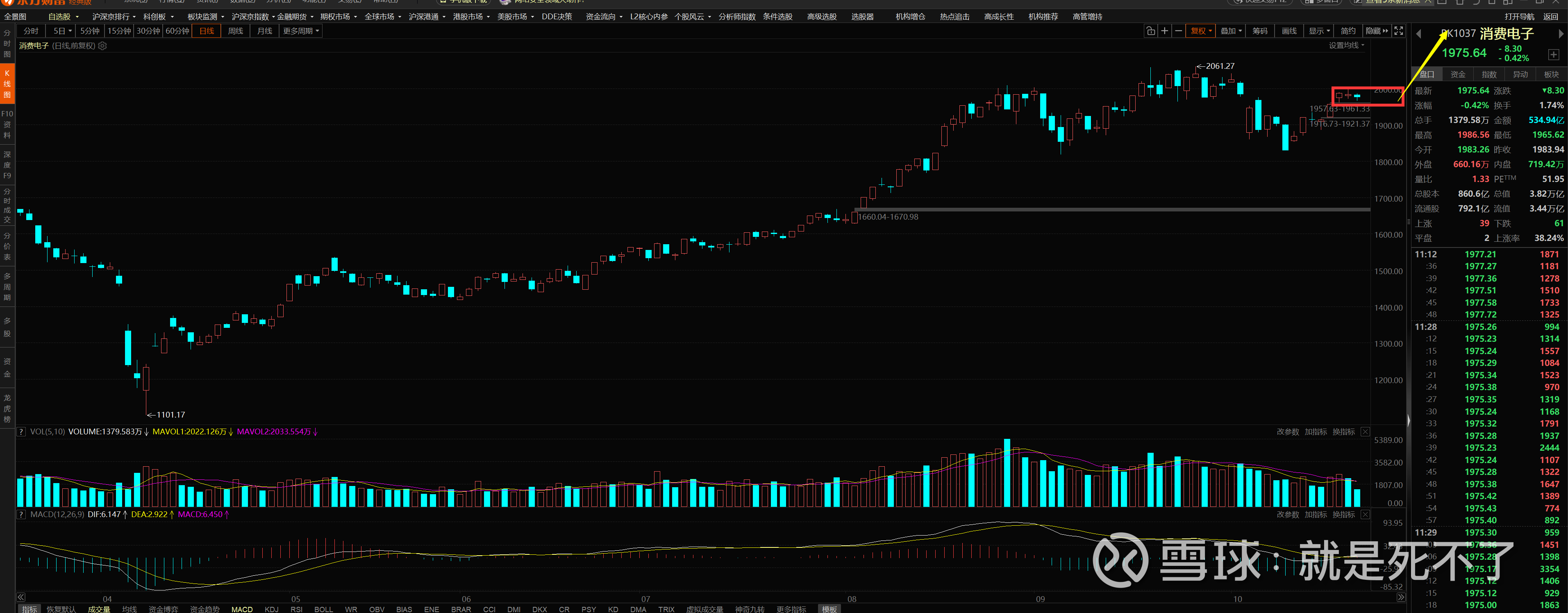Image resolution: width=1568 pixels, height=613 pixels.
Task: Click VOL indicator help question icon
Action: pos(21,431)
